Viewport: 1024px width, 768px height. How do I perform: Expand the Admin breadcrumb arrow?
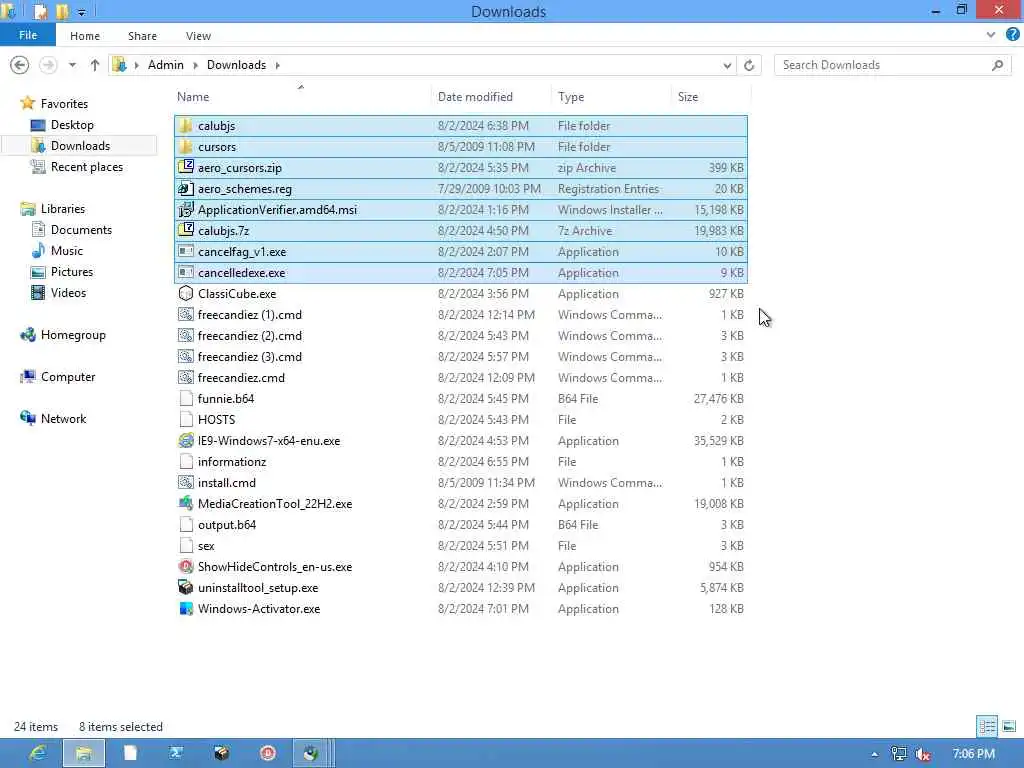(195, 65)
